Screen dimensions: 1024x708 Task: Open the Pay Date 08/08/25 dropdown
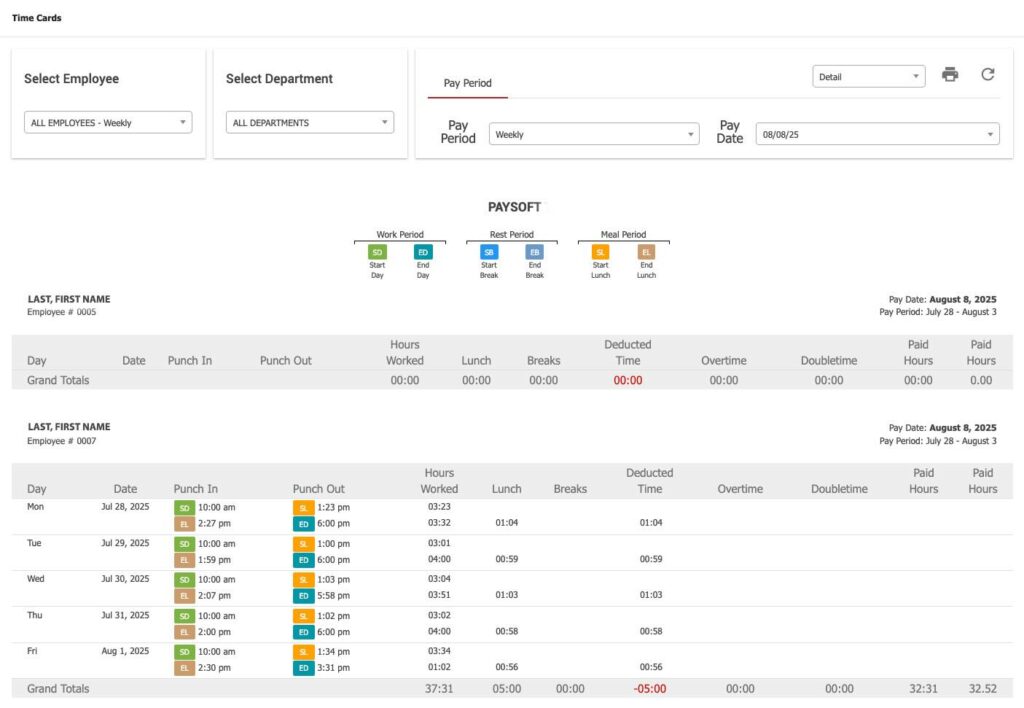tap(877, 134)
